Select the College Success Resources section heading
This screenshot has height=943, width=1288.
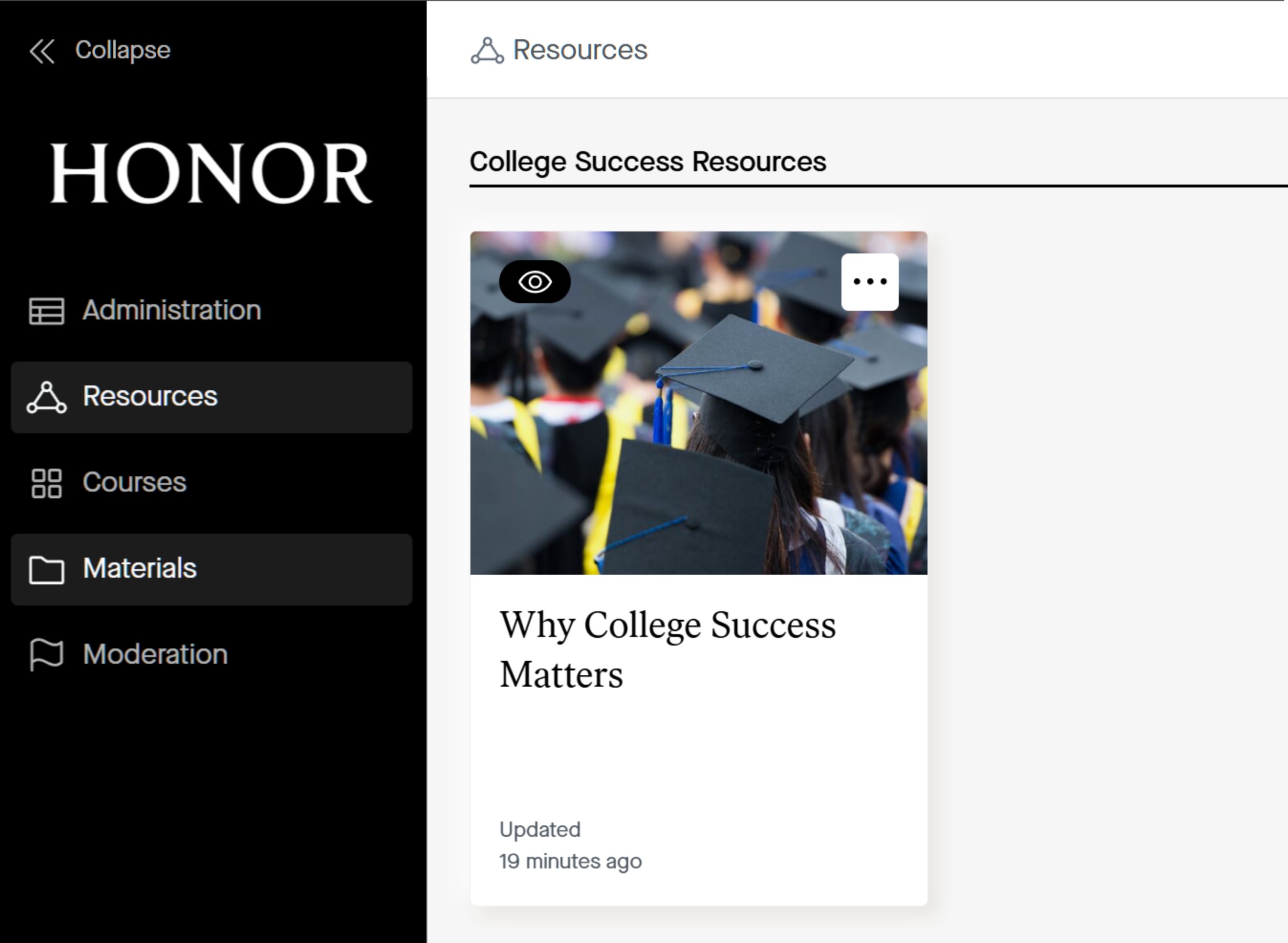648,162
